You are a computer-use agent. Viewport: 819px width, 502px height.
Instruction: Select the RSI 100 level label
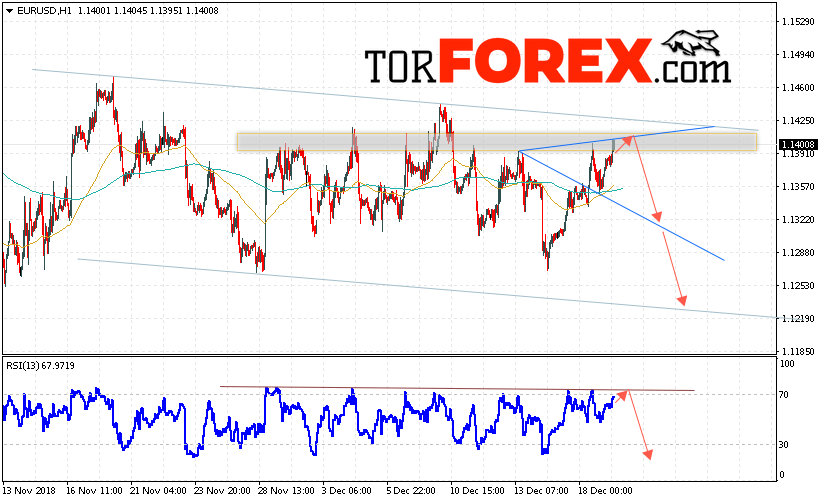point(787,364)
